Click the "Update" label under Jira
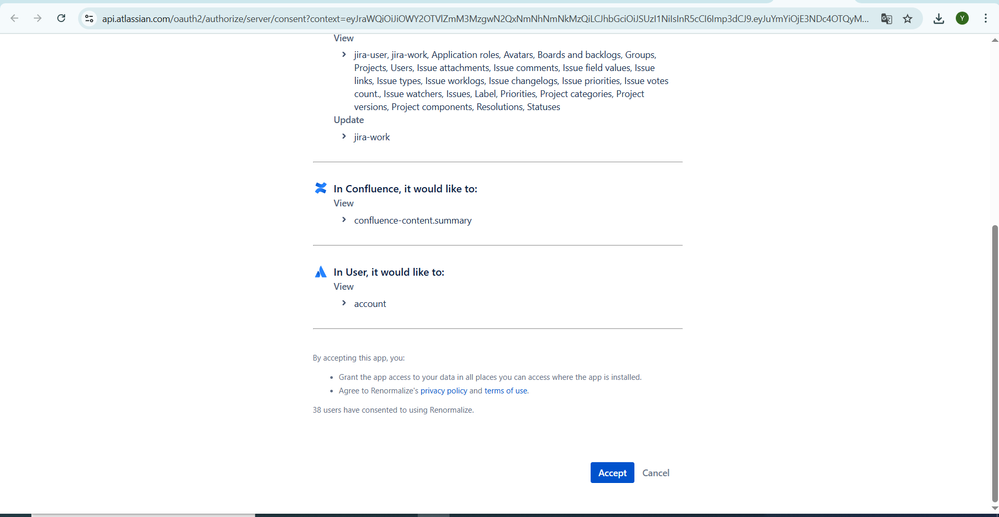Screen dimensions: 999x517 click(349, 120)
